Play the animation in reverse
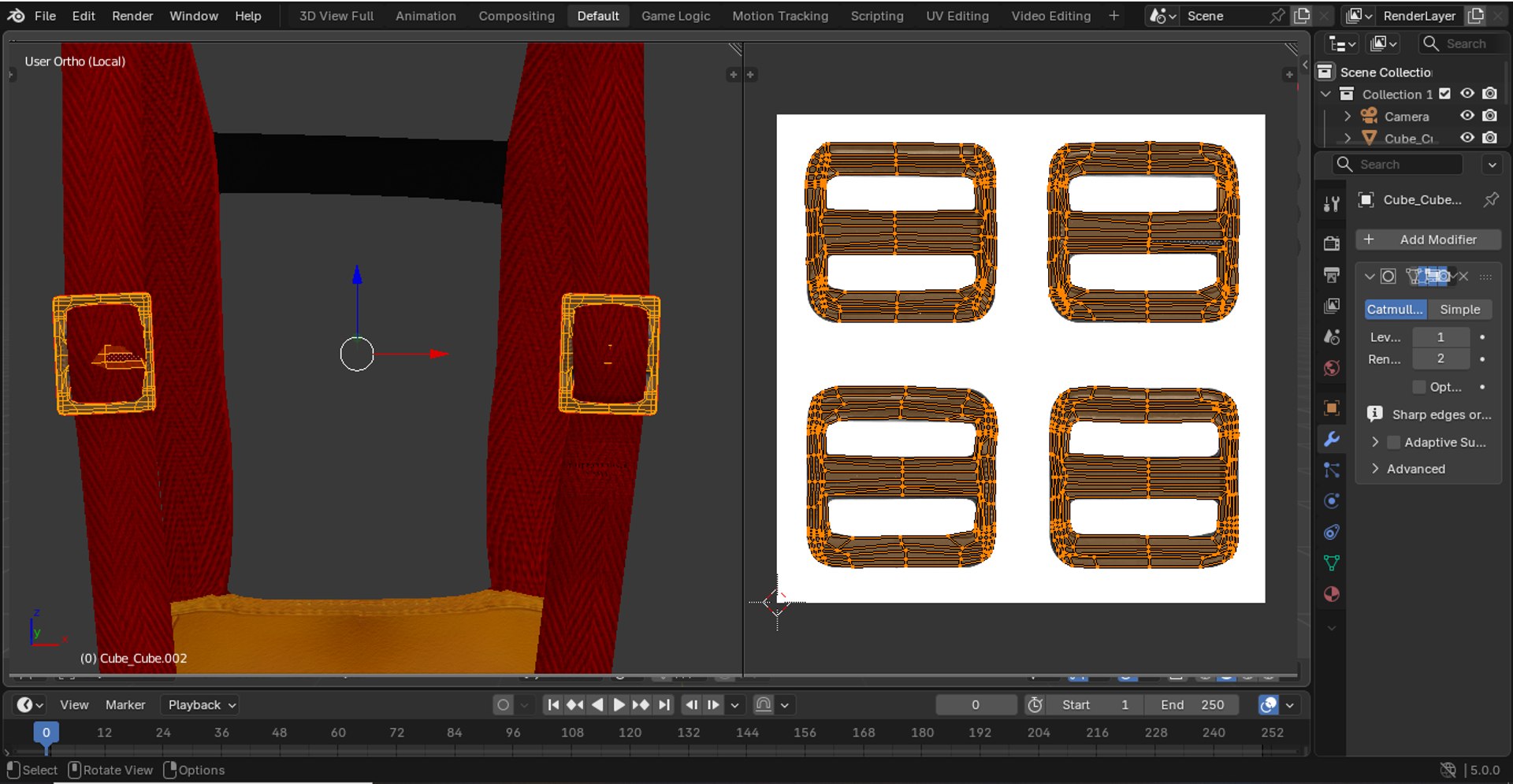Viewport: 1513px width, 784px height. tap(597, 704)
